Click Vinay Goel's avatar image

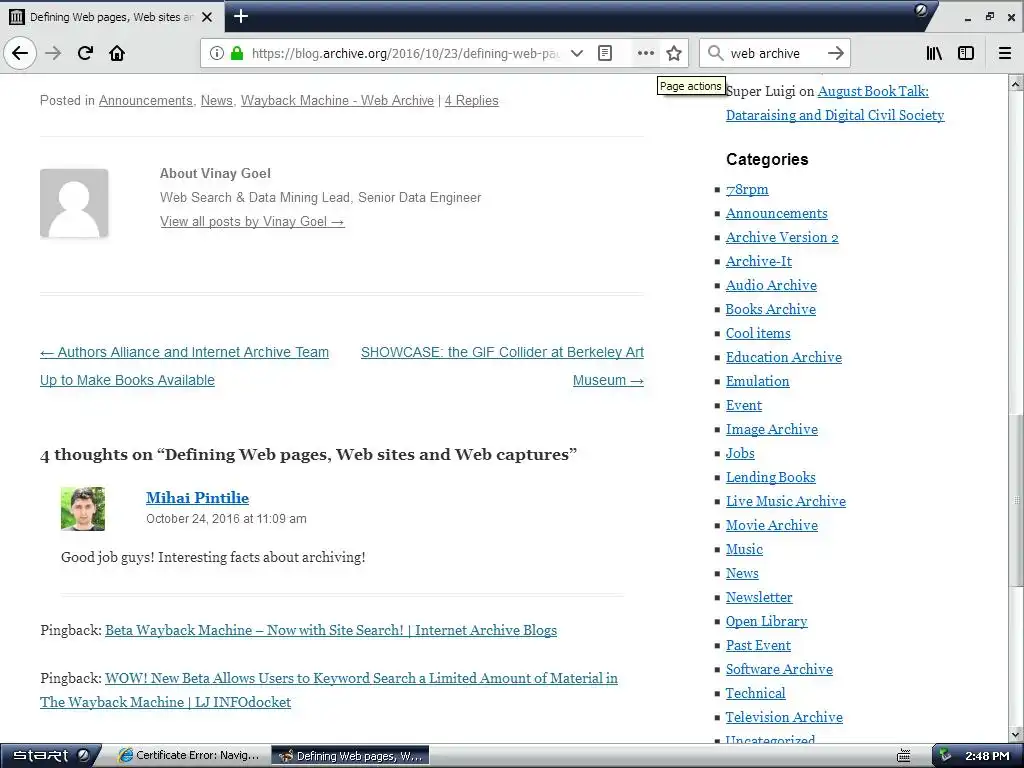pos(74,203)
